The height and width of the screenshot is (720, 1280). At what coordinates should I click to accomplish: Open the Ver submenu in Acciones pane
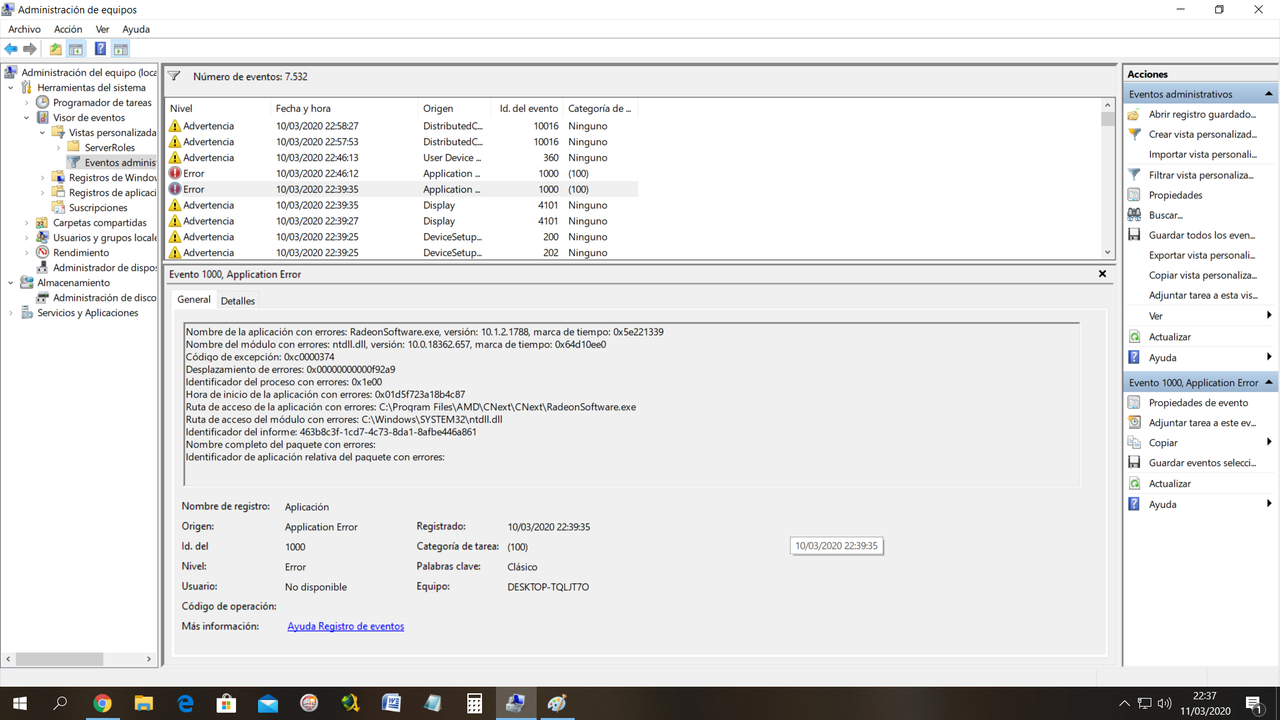click(x=1200, y=316)
